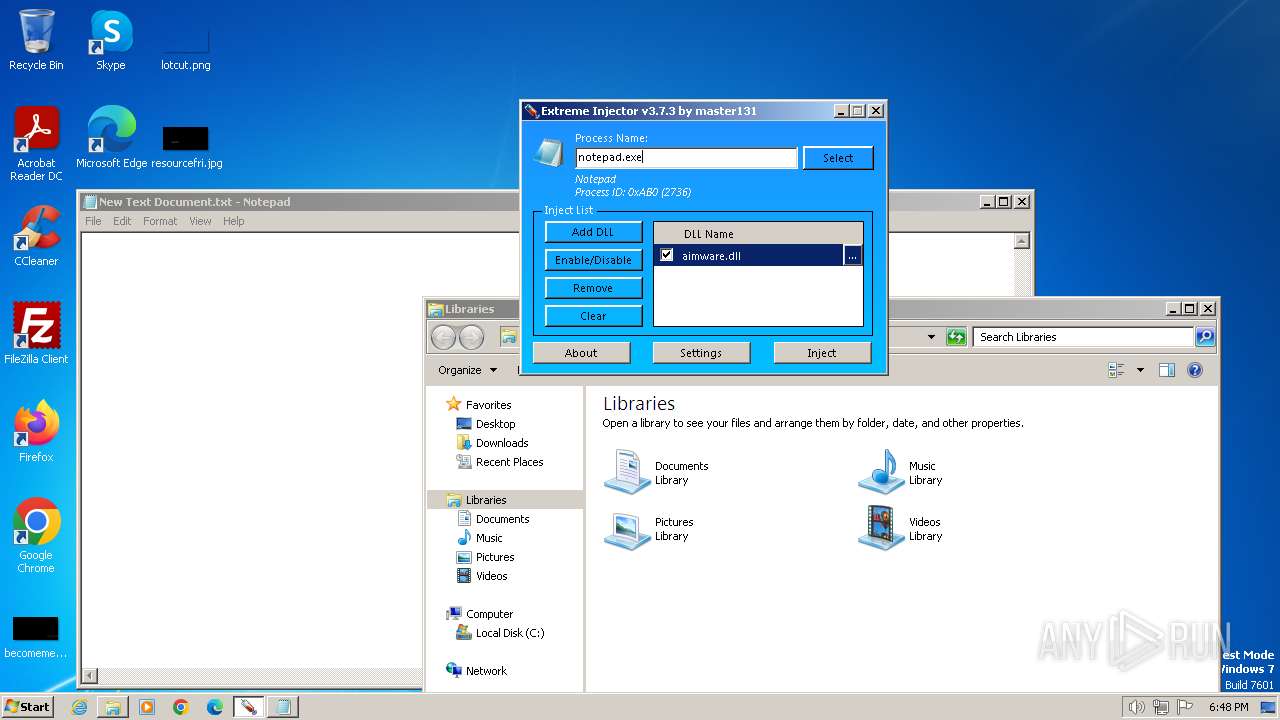
Task: Click the ellipsis button beside aimware.dll
Action: click(x=852, y=256)
